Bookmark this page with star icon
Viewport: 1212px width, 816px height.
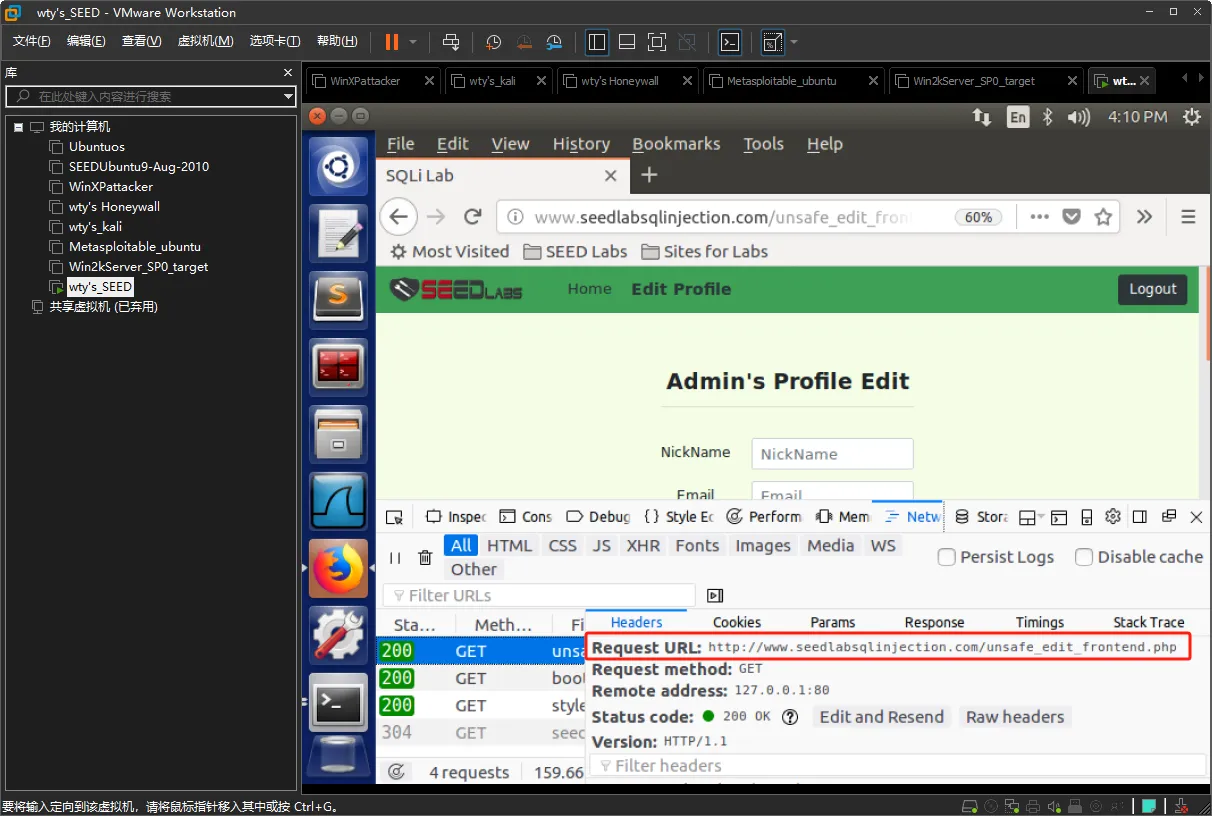(x=1103, y=217)
